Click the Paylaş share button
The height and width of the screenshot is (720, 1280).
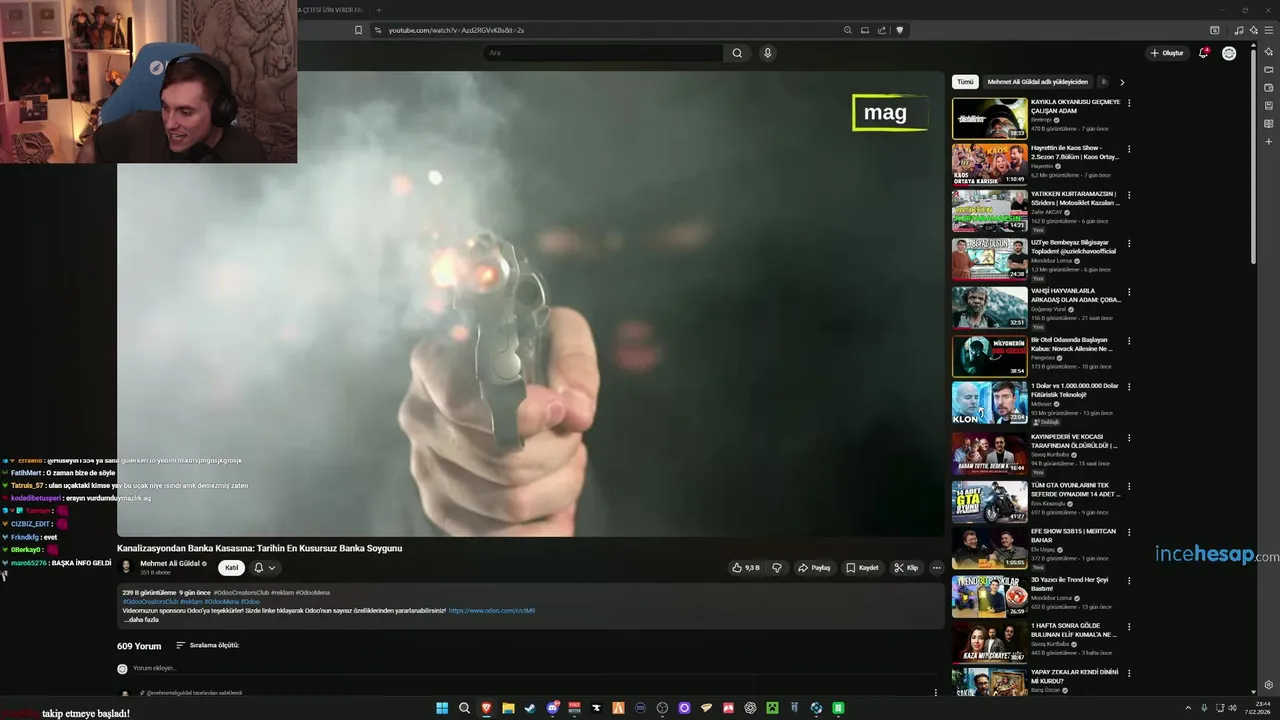[814, 568]
